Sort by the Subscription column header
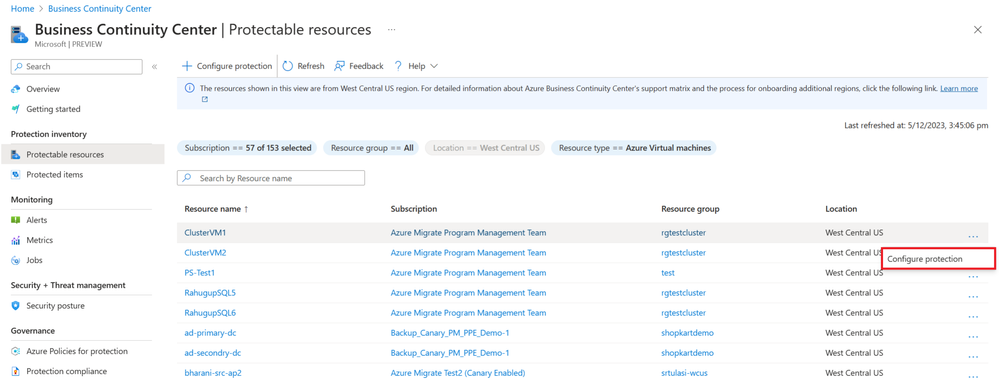The width and height of the screenshot is (999, 389). pyautogui.click(x=414, y=209)
